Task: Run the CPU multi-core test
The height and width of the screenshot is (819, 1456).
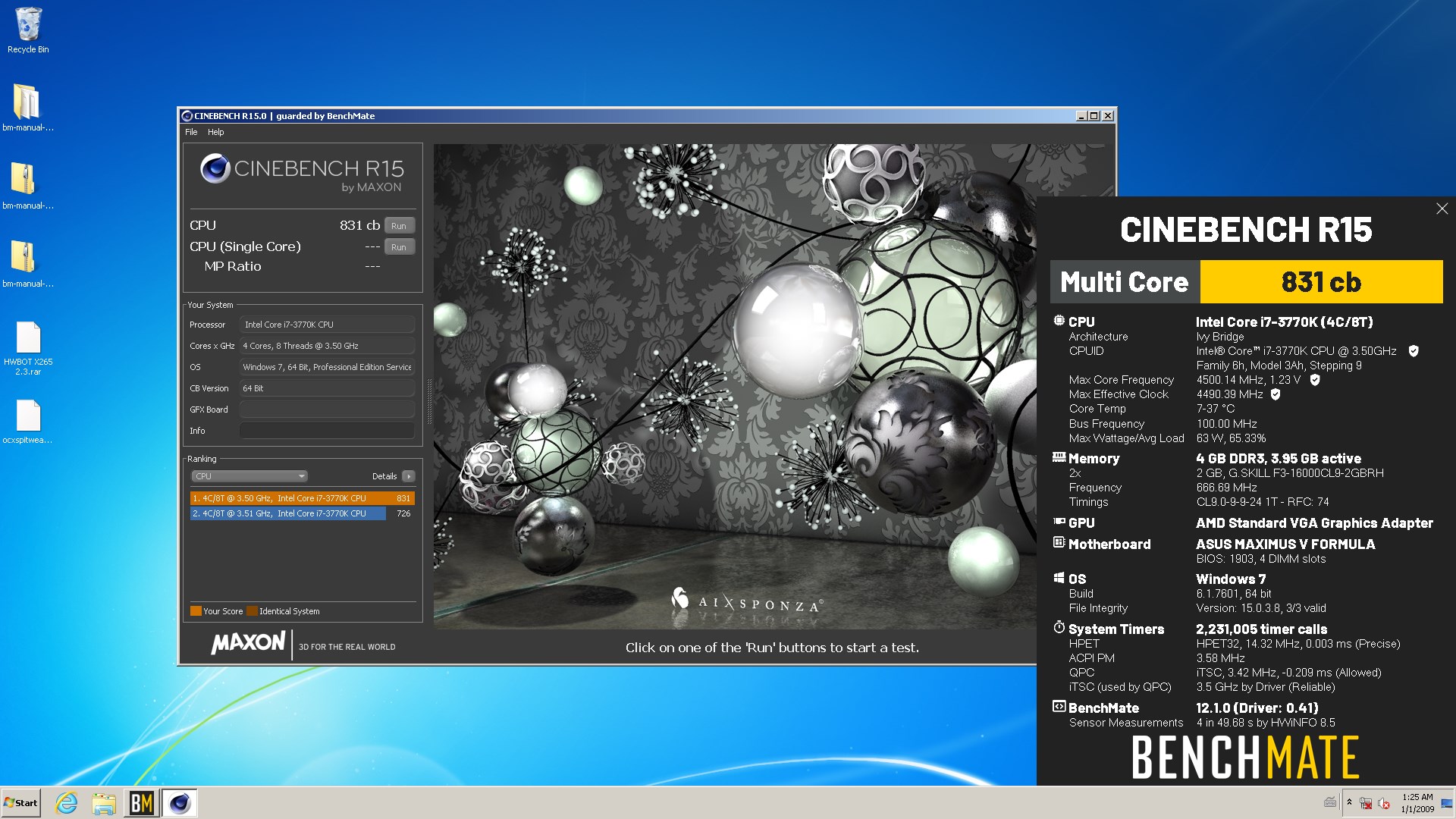Action: click(399, 226)
